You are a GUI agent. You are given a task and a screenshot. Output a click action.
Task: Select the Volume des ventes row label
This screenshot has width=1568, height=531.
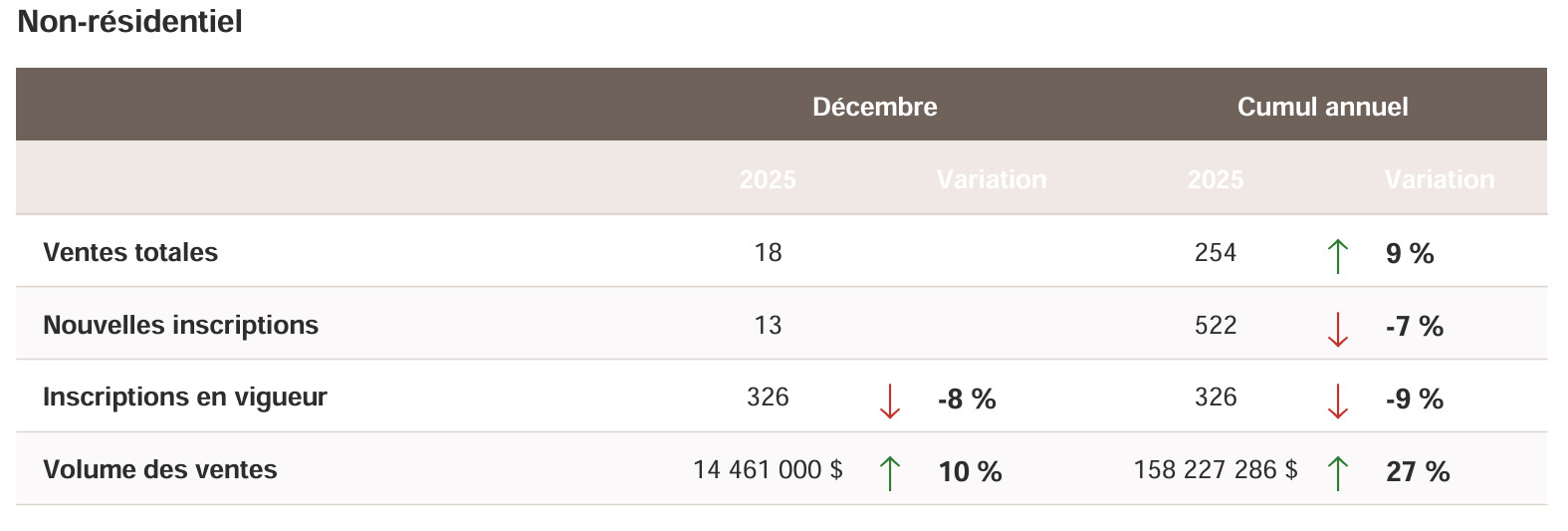point(160,469)
